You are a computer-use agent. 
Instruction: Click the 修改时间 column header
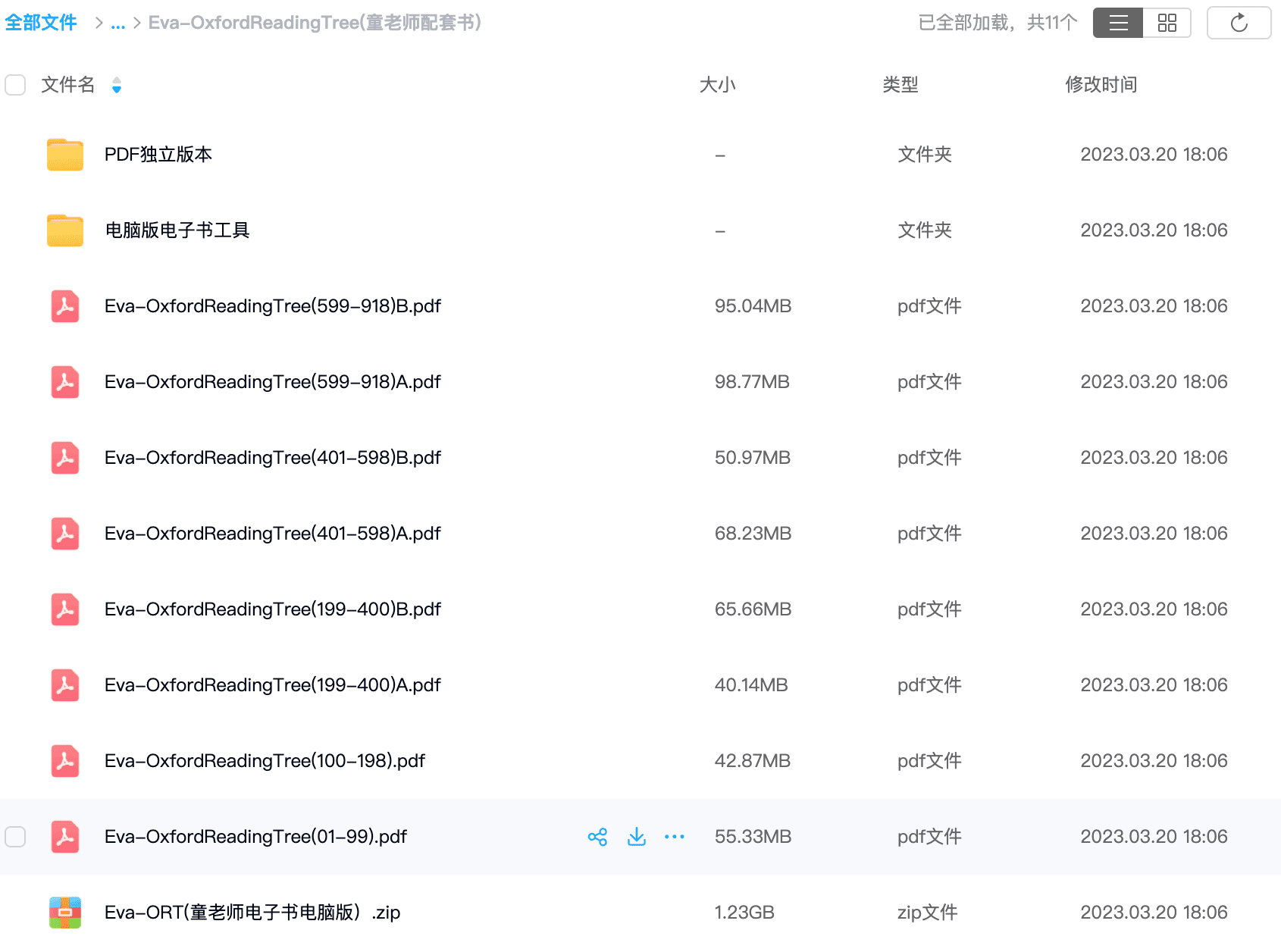1101,85
